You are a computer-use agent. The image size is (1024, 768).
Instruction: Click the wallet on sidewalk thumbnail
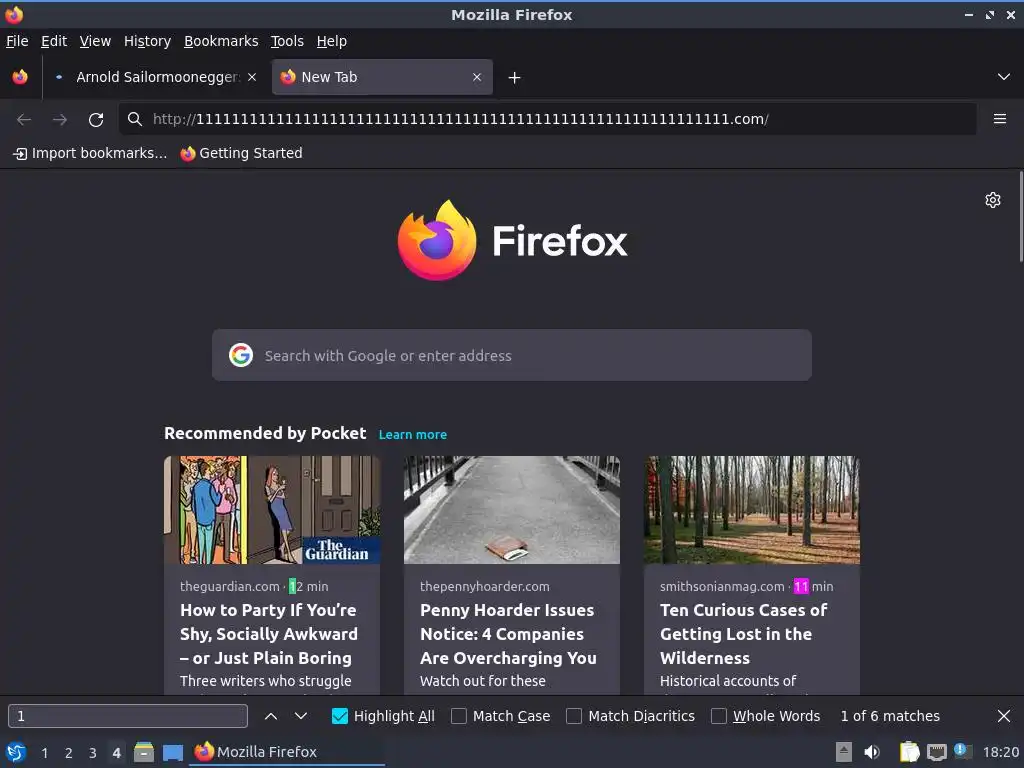point(512,510)
